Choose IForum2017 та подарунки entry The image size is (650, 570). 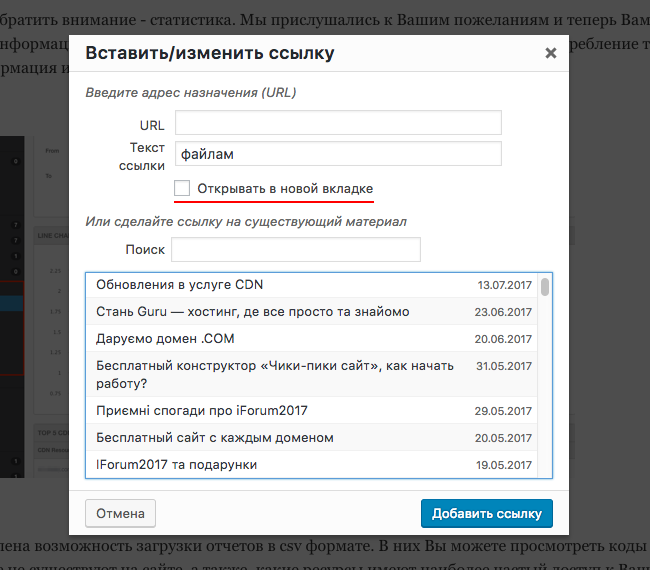coord(176,465)
